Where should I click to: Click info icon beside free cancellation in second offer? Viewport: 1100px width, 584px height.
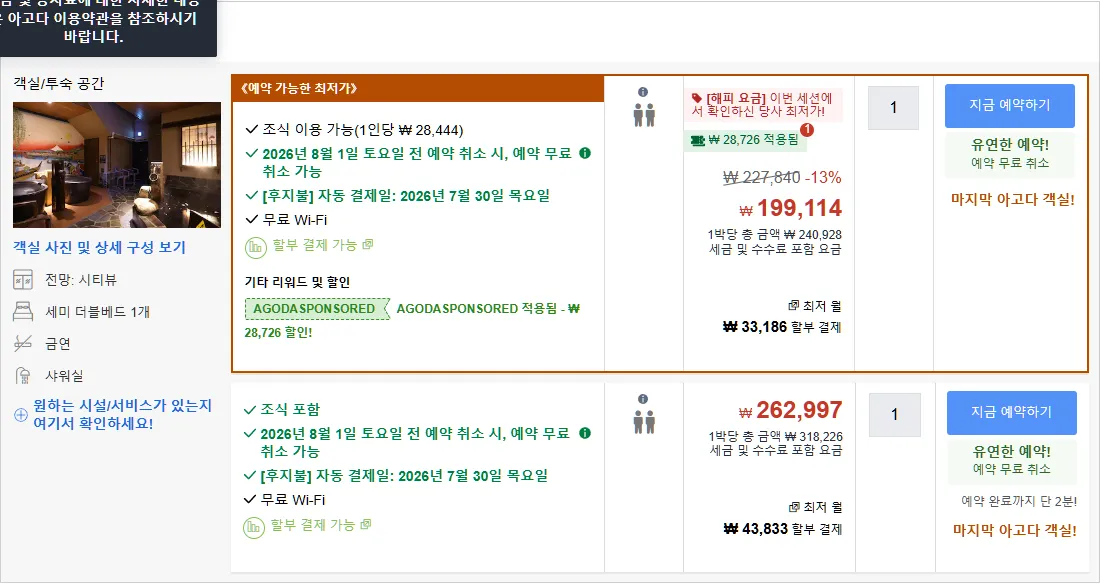pyautogui.click(x=585, y=433)
